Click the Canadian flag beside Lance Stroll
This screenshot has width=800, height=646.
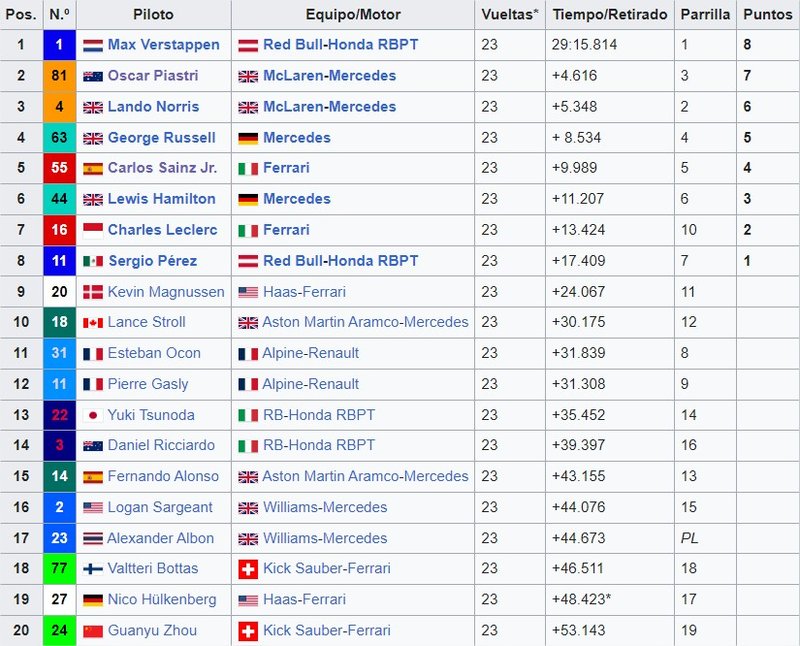pyautogui.click(x=93, y=323)
